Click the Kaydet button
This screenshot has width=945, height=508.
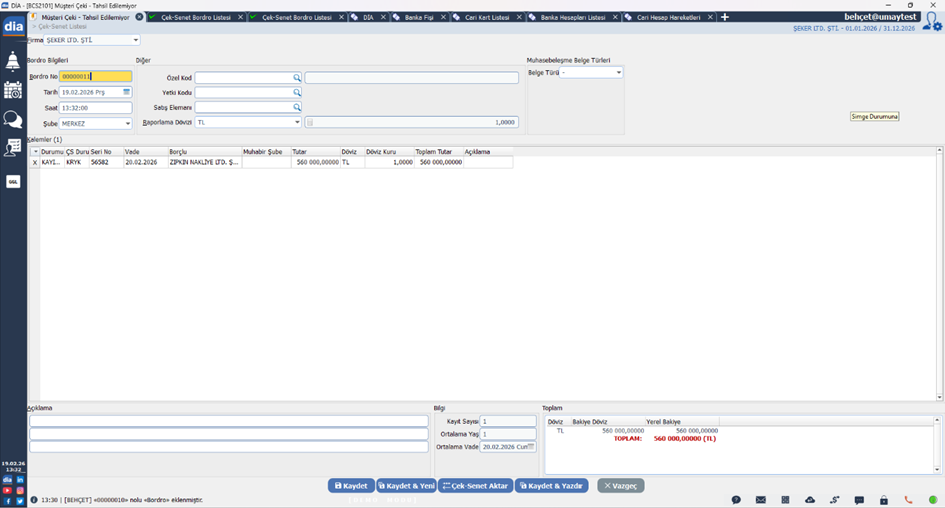click(x=351, y=485)
